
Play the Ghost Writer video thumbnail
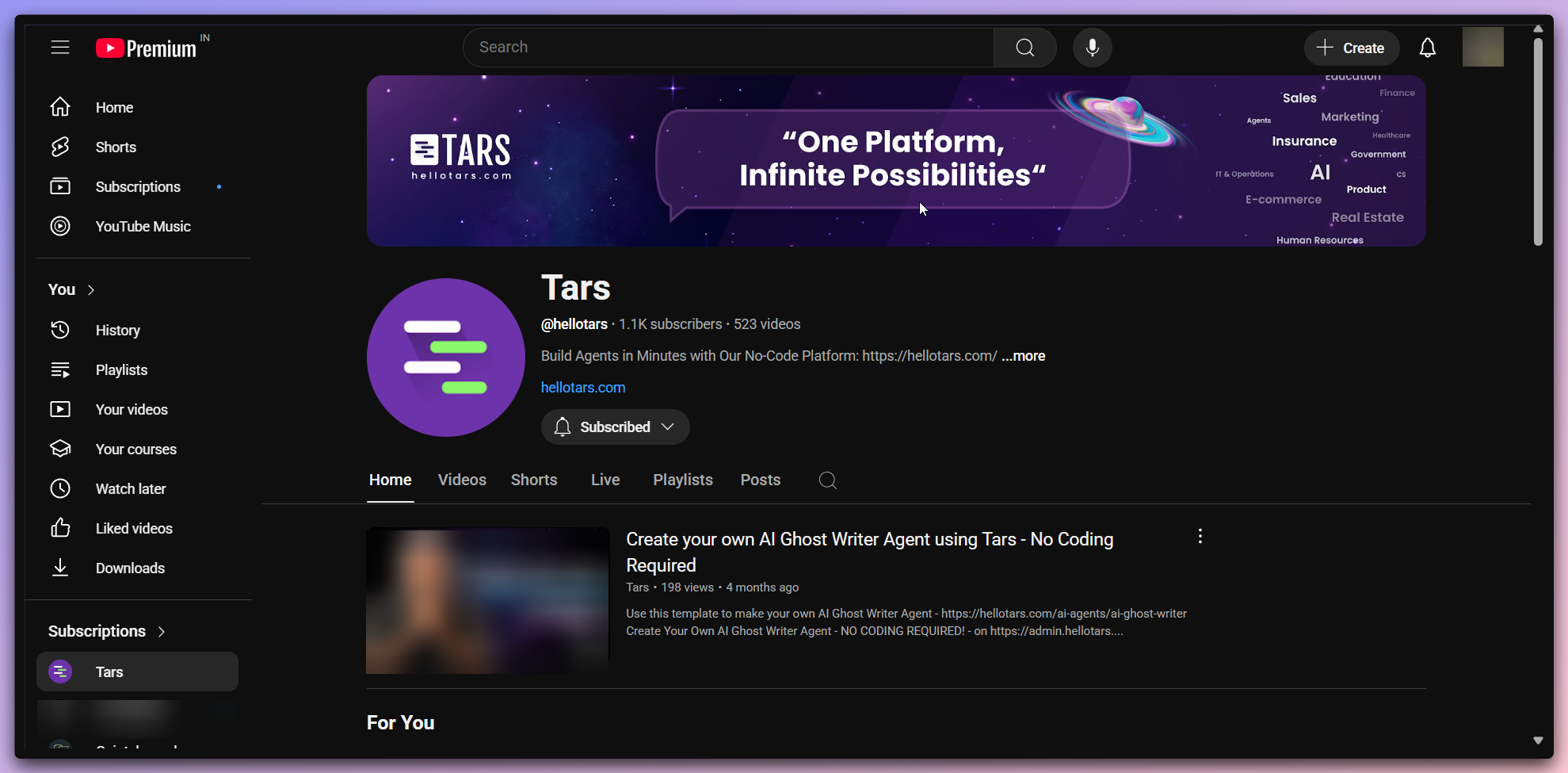coord(488,601)
